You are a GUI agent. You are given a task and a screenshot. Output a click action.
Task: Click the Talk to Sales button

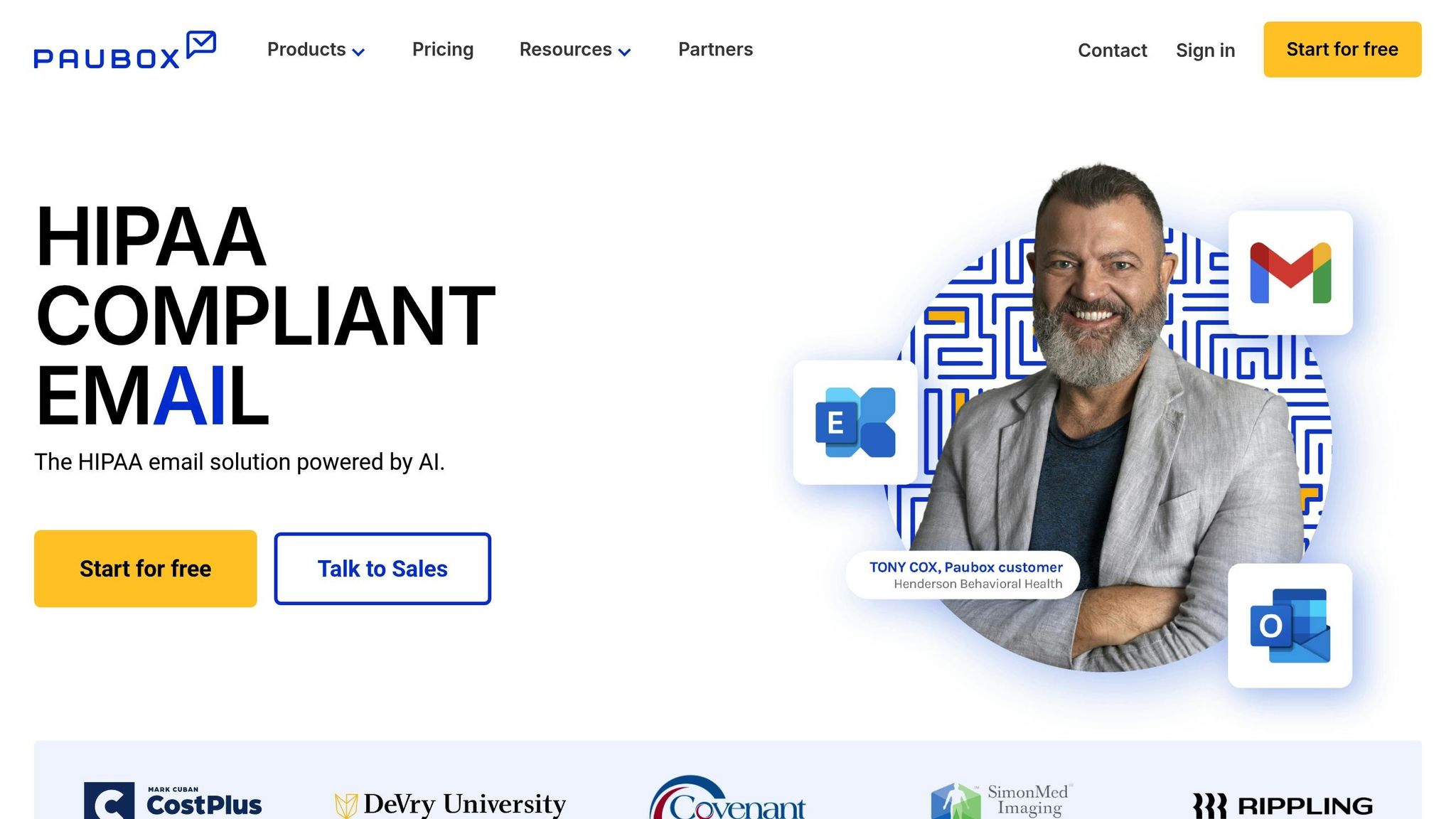382,569
